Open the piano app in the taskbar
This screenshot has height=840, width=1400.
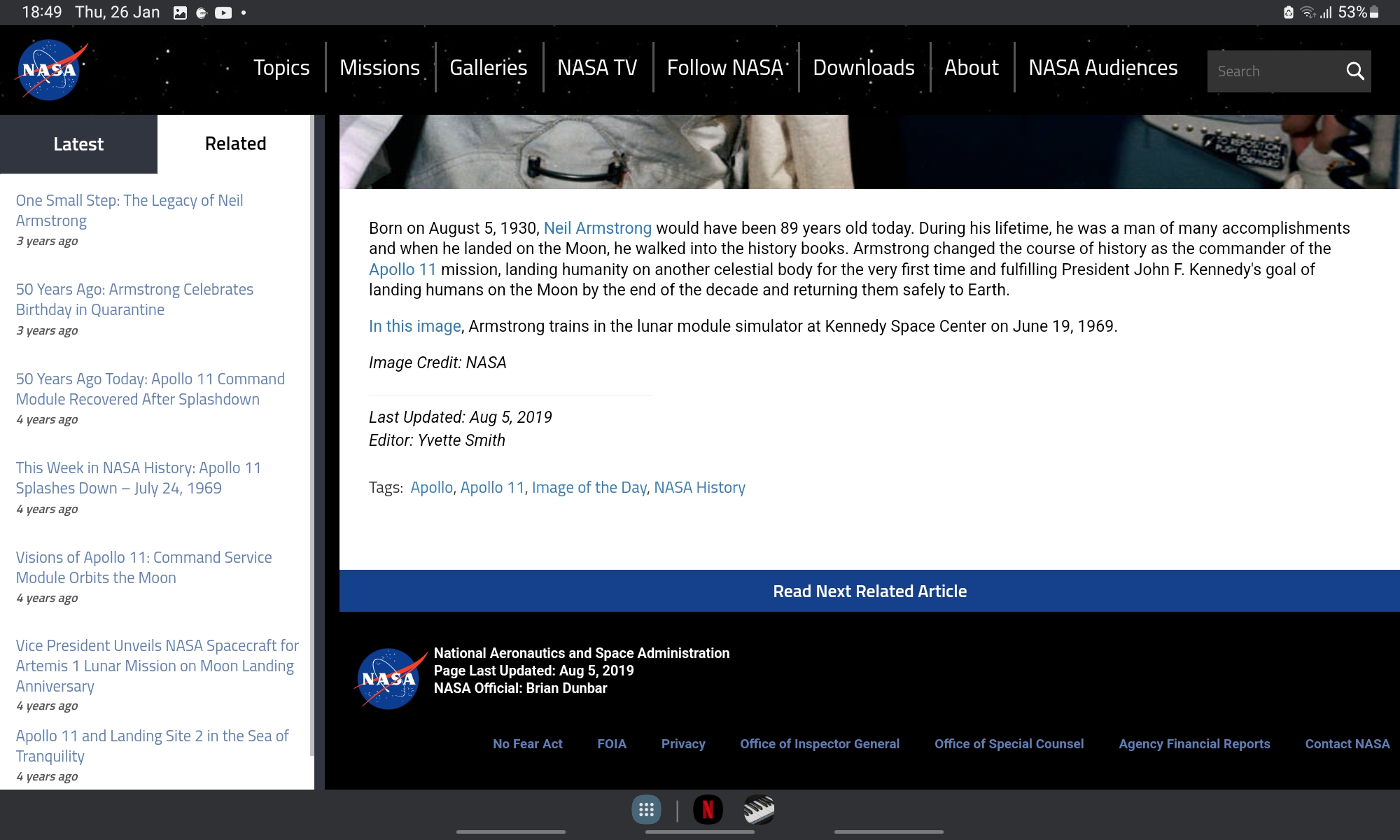760,811
